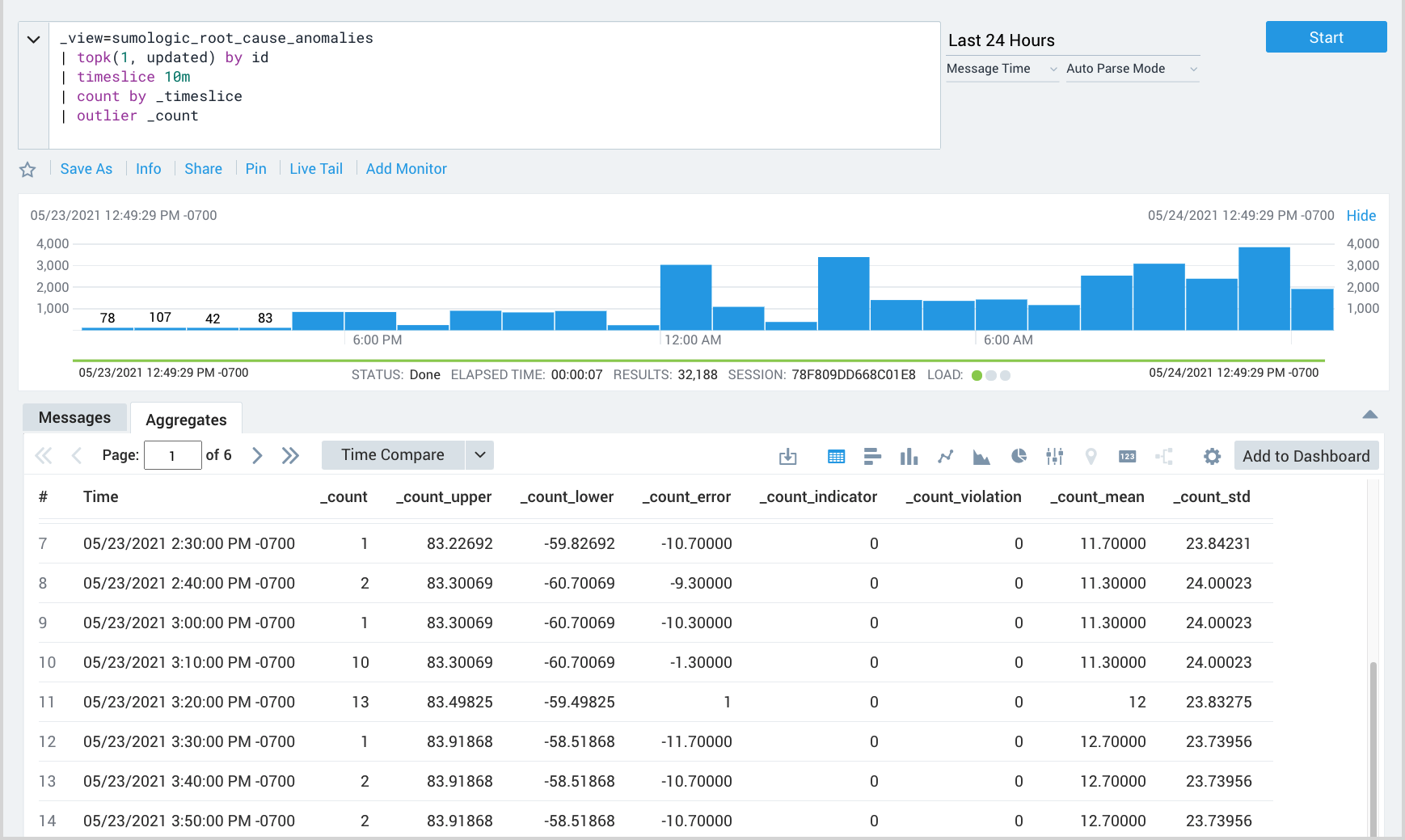The width and height of the screenshot is (1405, 840).
Task: Click session ID 78F809DD668C01E8
Action: 854,375
